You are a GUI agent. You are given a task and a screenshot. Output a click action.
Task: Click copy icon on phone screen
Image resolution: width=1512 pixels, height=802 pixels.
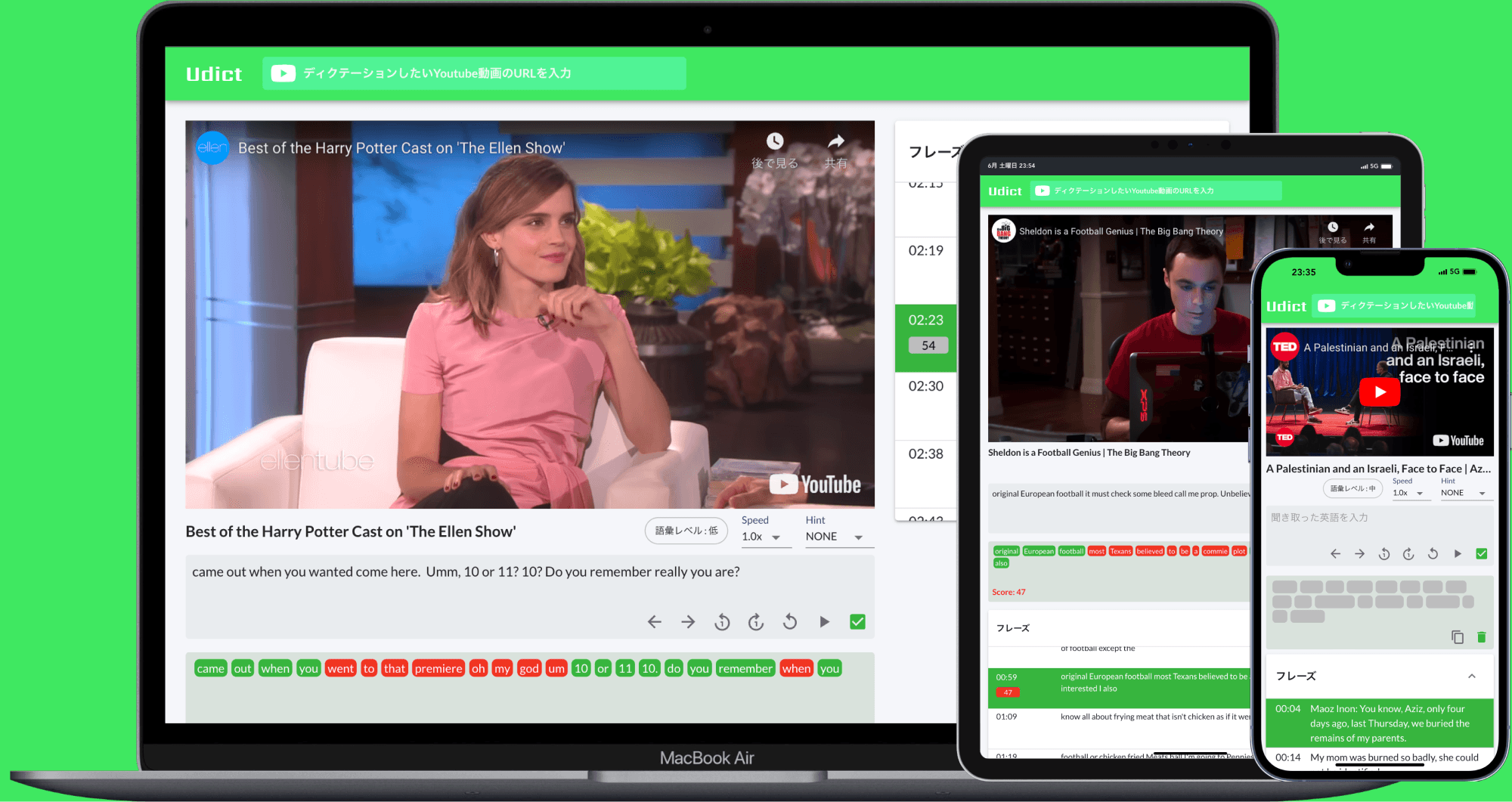tap(1458, 637)
